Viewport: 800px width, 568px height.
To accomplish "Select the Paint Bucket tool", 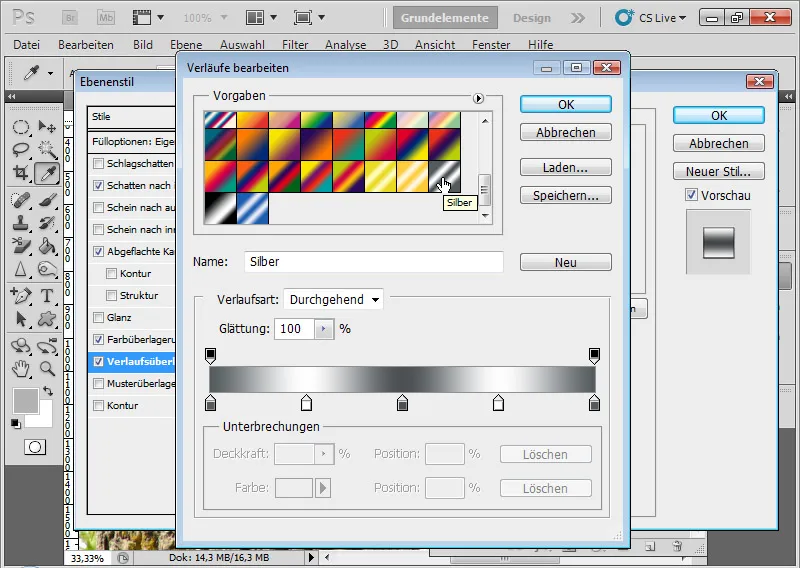I will (x=47, y=246).
